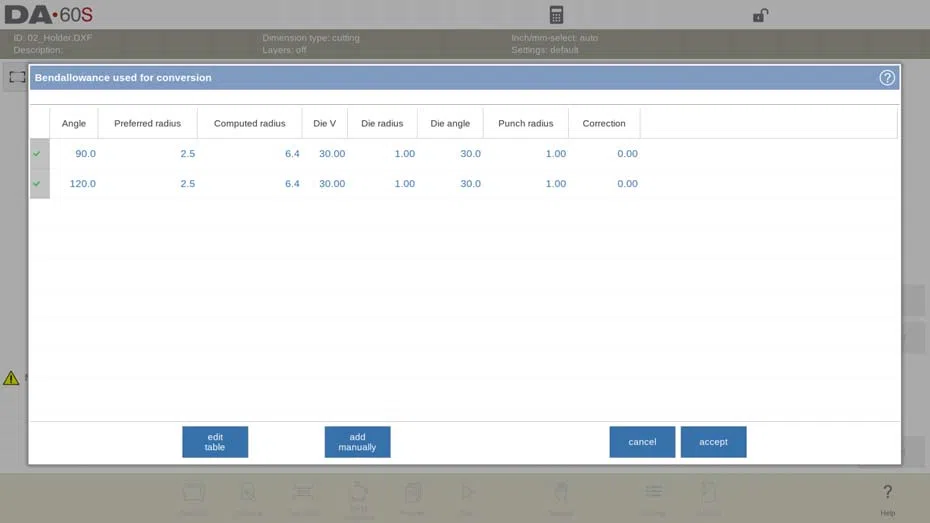
Task: Open the calculator icon in top bar
Action: click(x=556, y=15)
